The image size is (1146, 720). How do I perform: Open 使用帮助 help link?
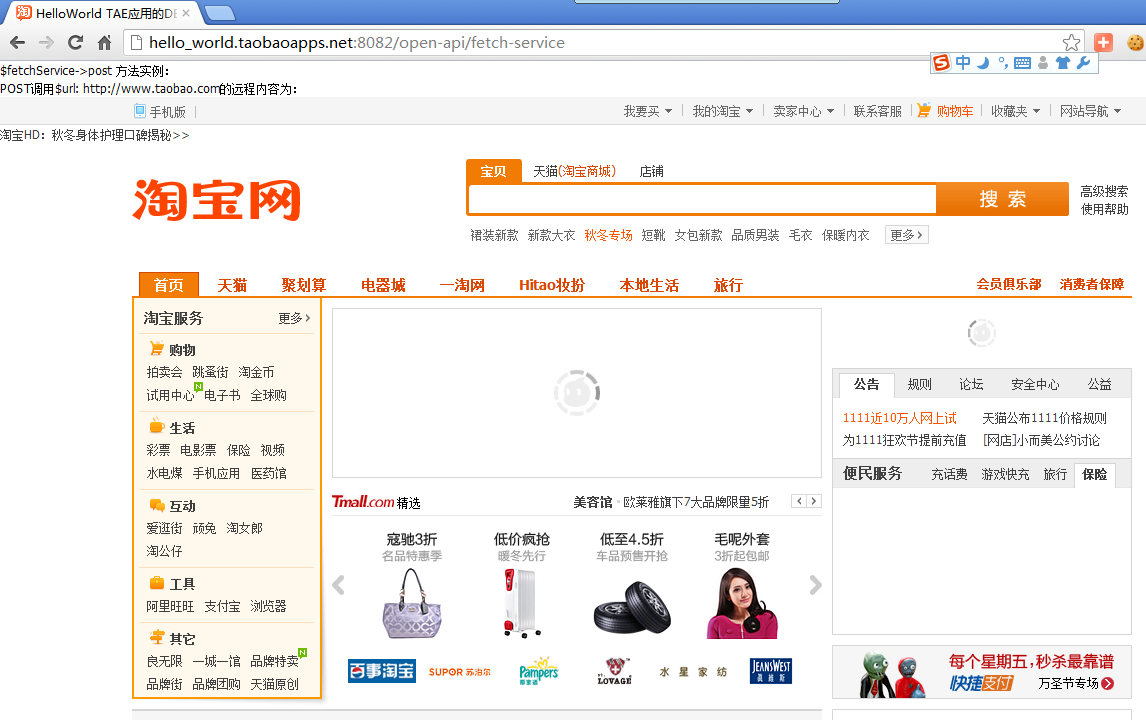(x=1104, y=209)
